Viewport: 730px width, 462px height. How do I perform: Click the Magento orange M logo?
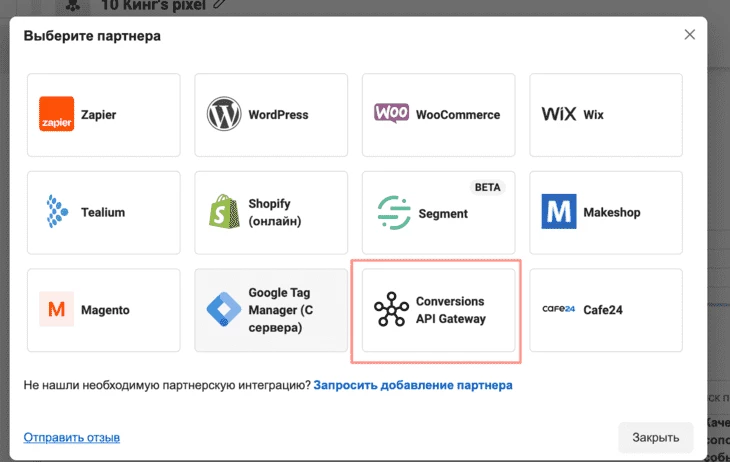(x=56, y=309)
